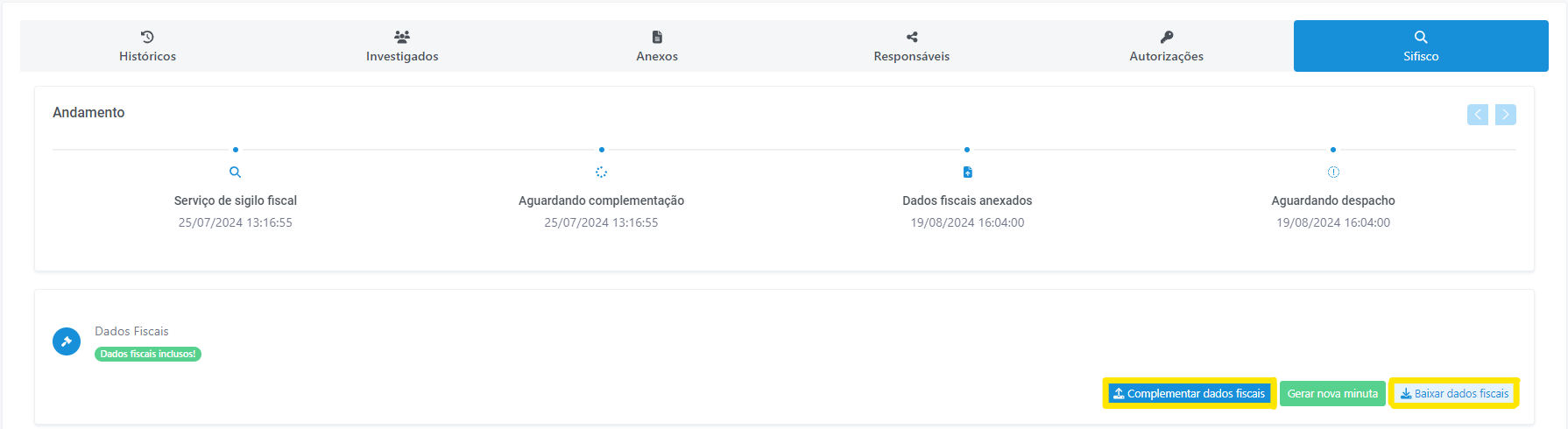Screen dimensions: 1568x429
Task: Click Baixar dados fiscais button
Action: click(x=1454, y=394)
